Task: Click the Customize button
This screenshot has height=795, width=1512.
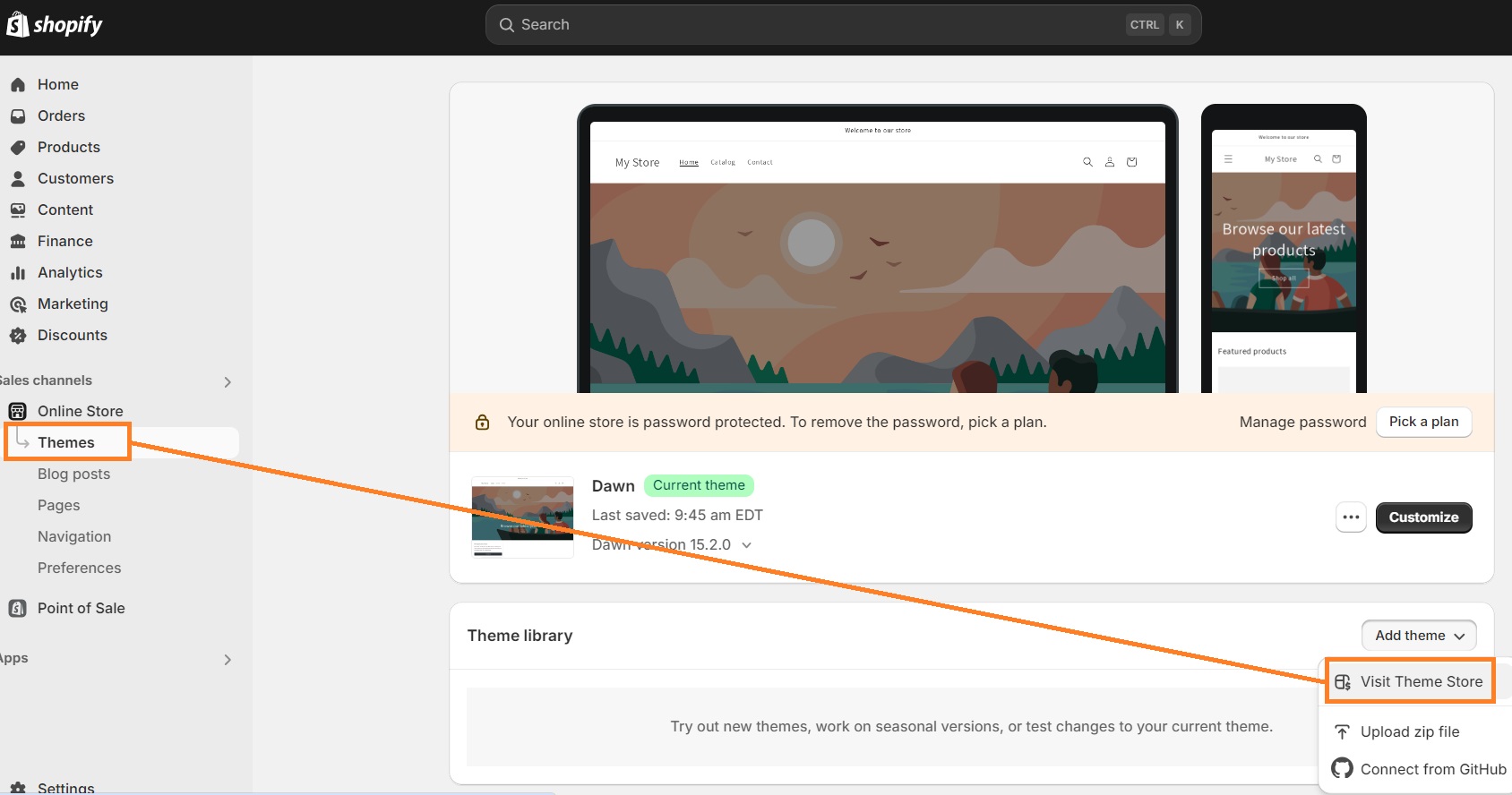Action: pos(1423,517)
